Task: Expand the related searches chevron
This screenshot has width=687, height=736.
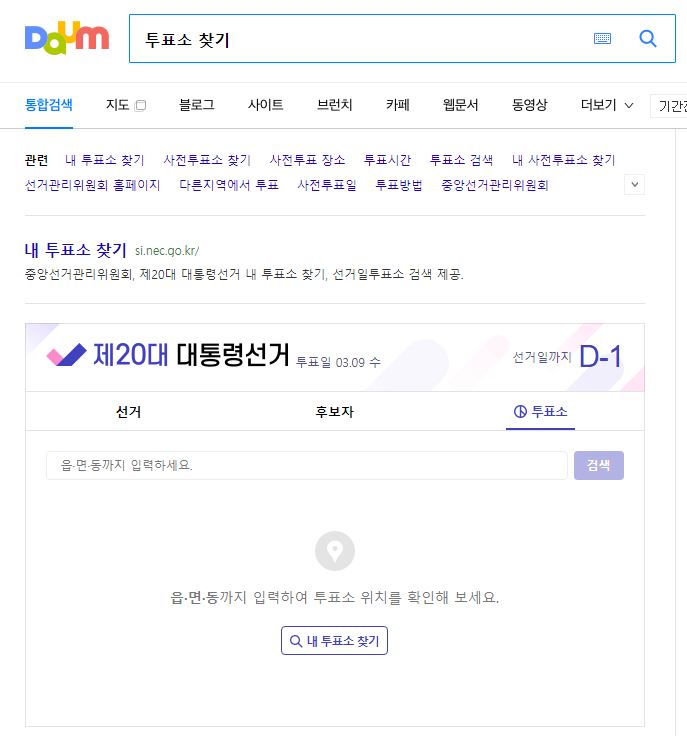Action: [634, 184]
